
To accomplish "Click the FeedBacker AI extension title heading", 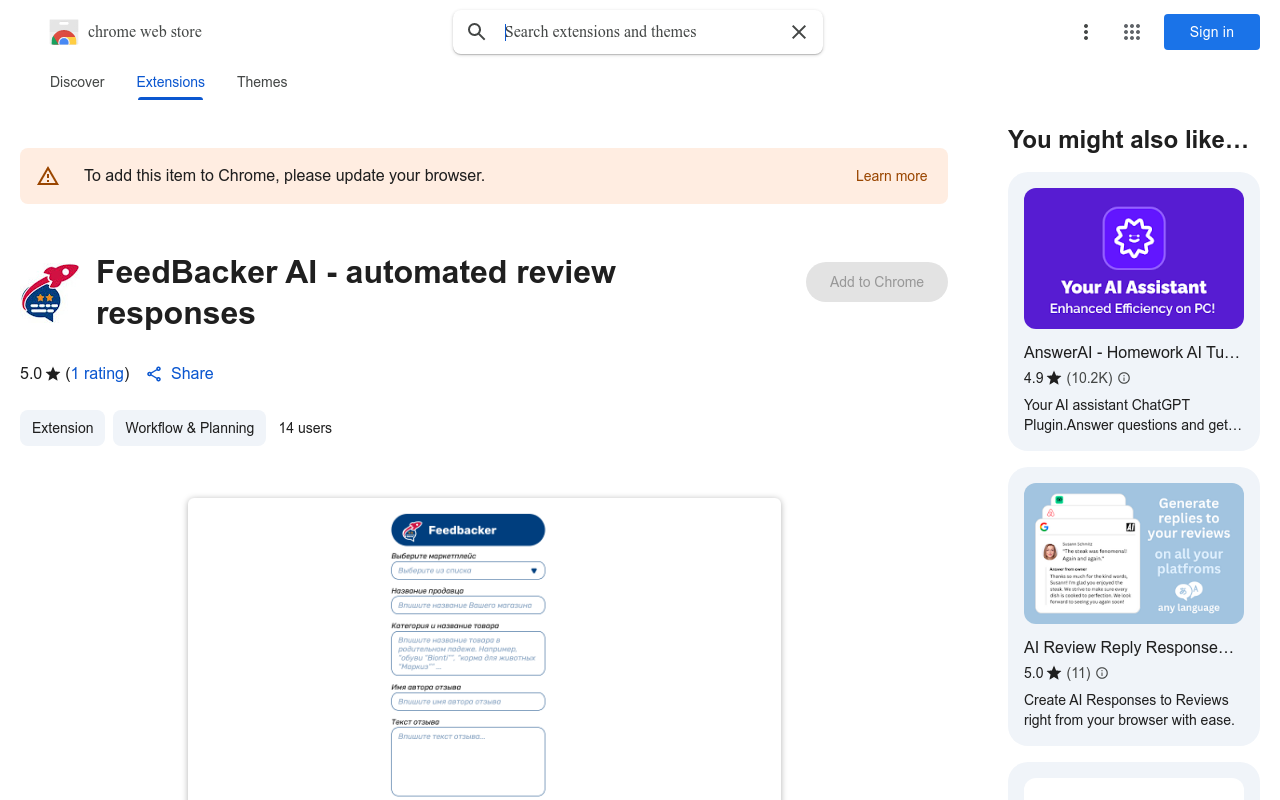I will (x=356, y=292).
